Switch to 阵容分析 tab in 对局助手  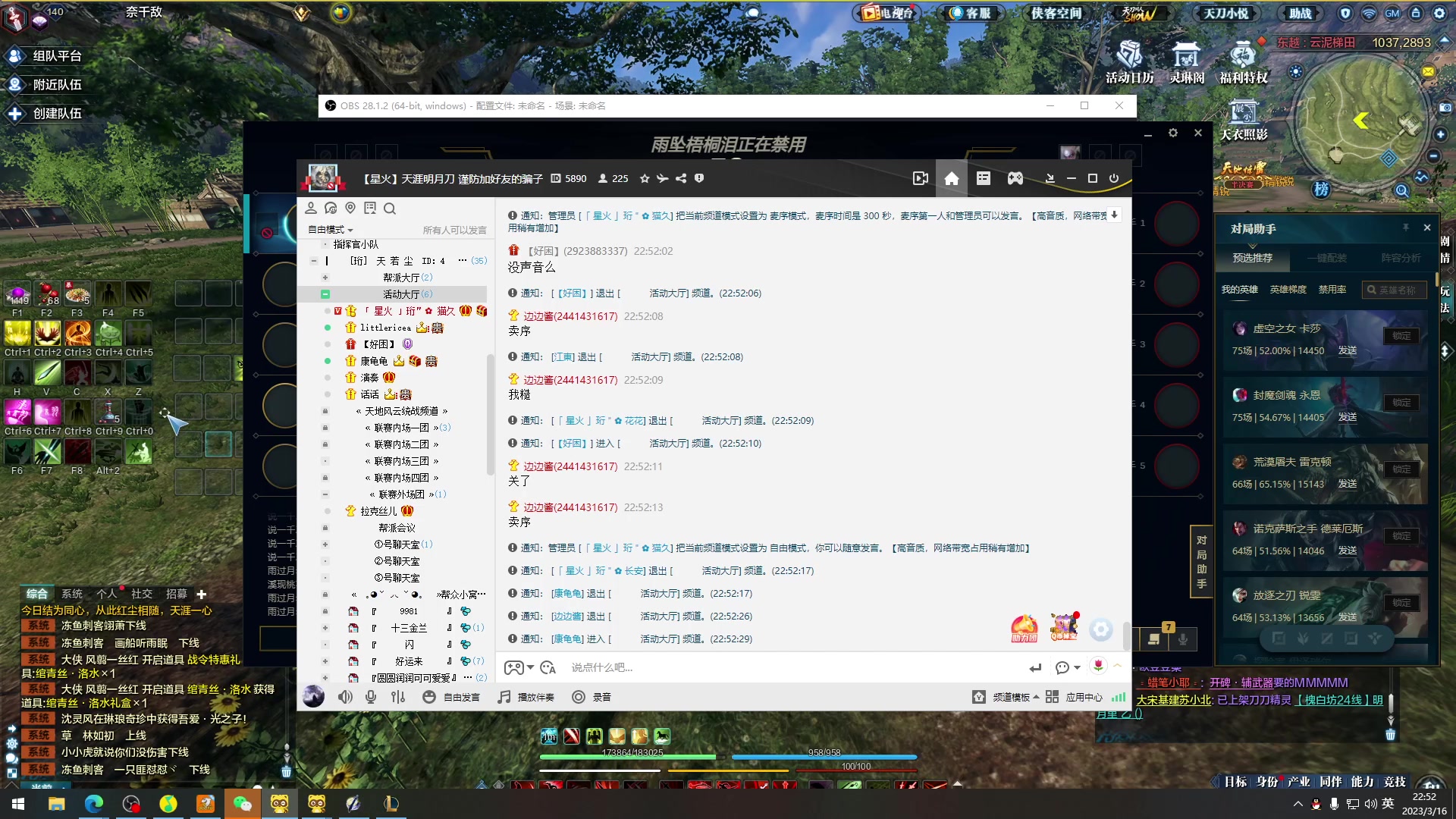1401,258
